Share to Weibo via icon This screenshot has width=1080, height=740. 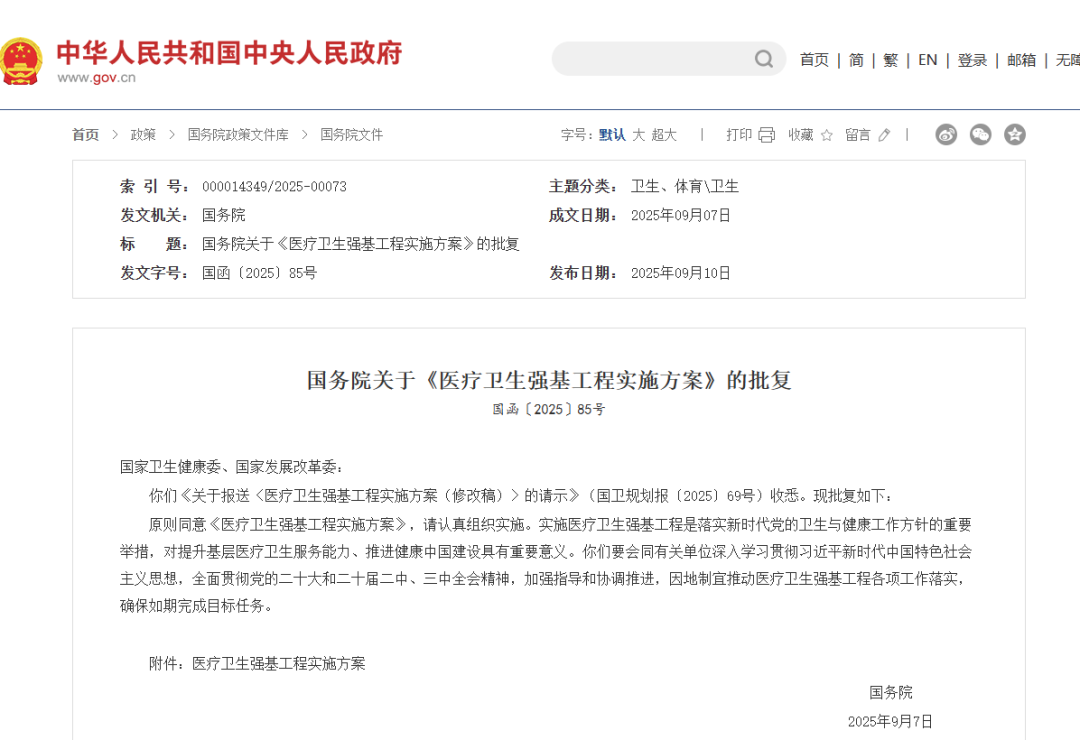[x=946, y=135]
